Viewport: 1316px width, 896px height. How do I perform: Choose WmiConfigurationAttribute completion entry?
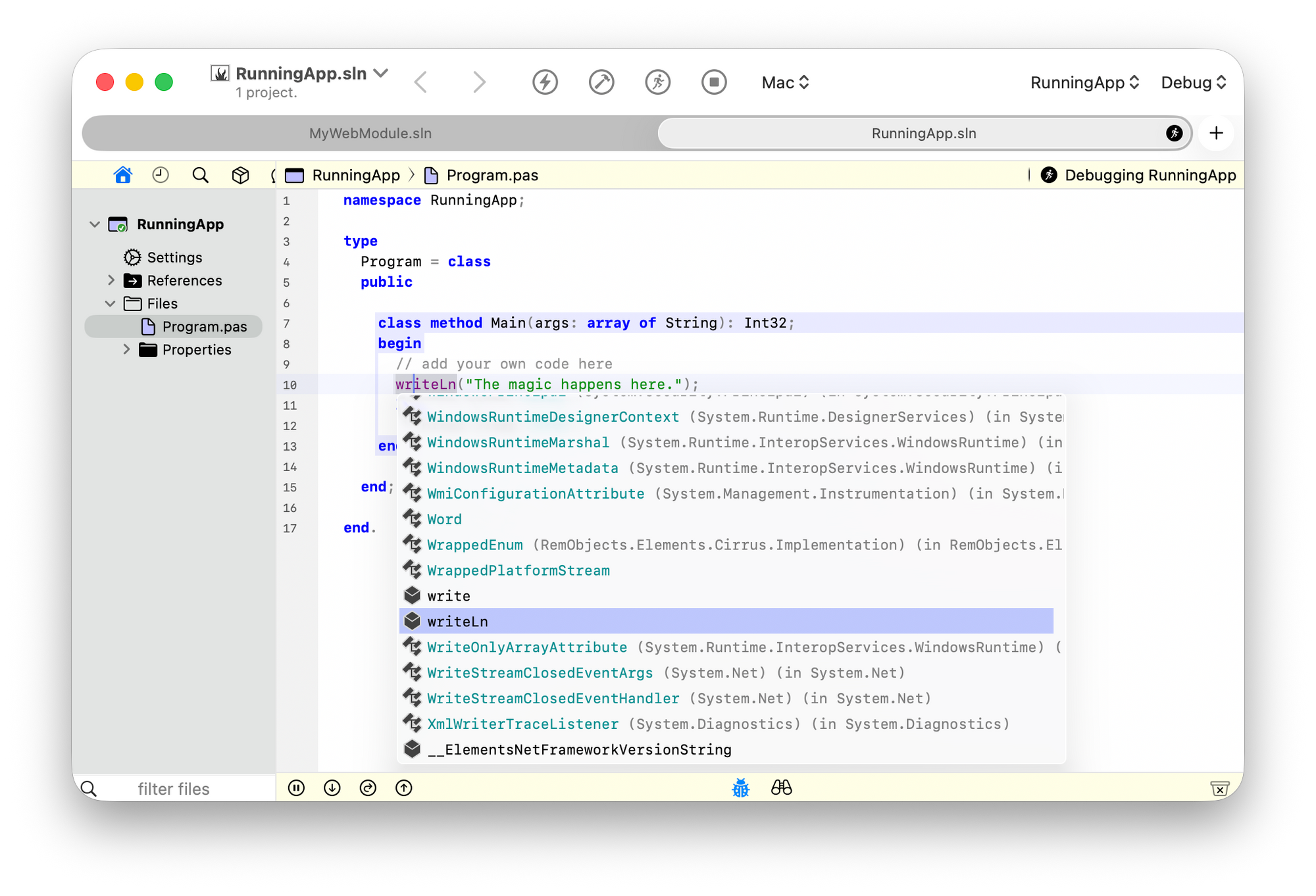[726, 493]
